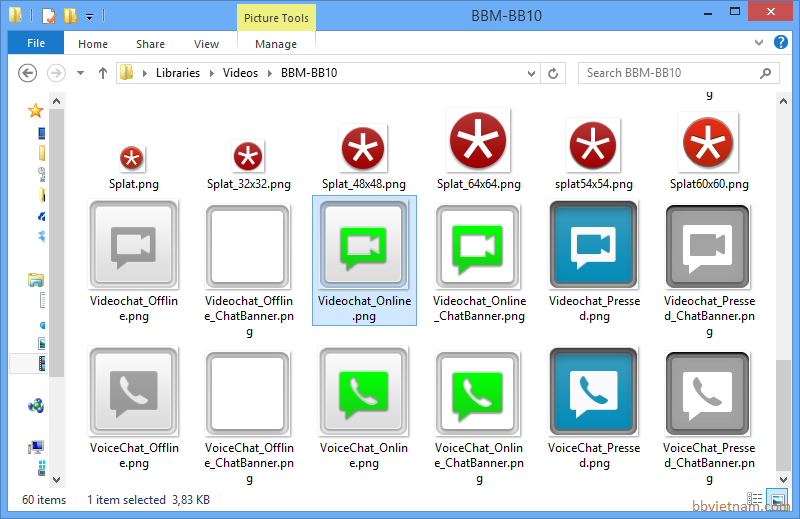Switch to the Share ribbon tab

click(151, 44)
